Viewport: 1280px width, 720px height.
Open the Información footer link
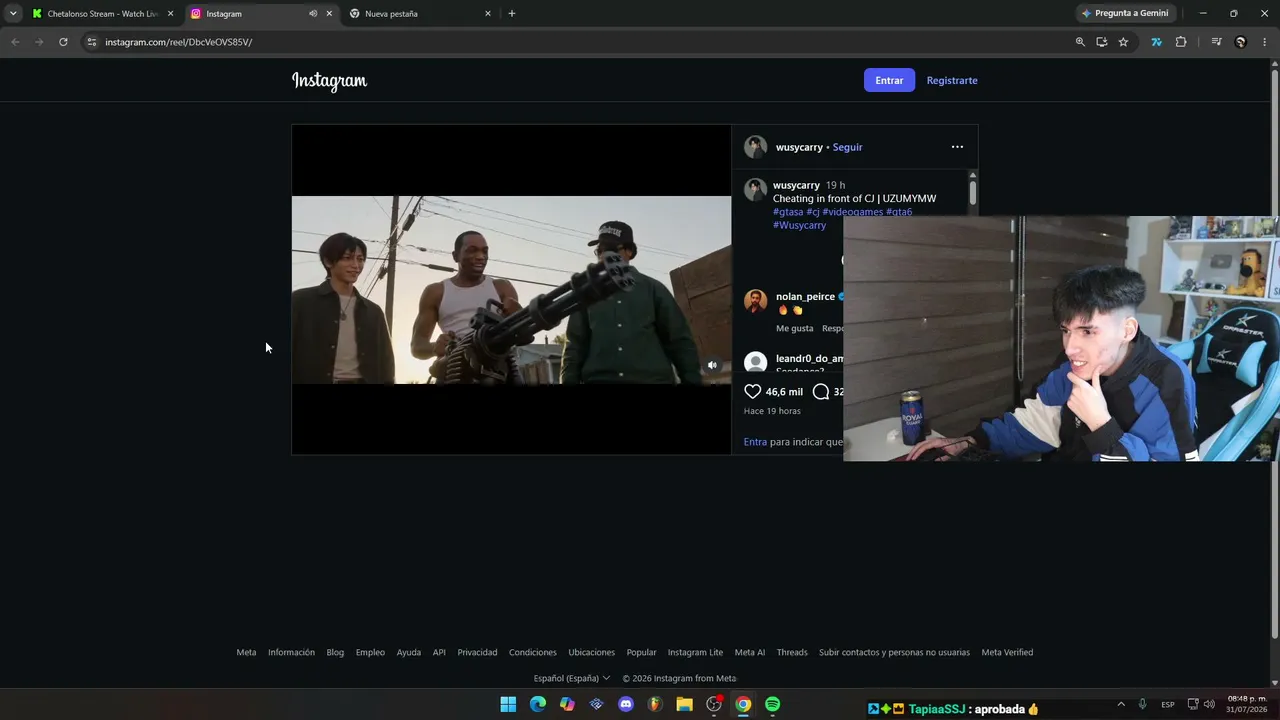[291, 652]
